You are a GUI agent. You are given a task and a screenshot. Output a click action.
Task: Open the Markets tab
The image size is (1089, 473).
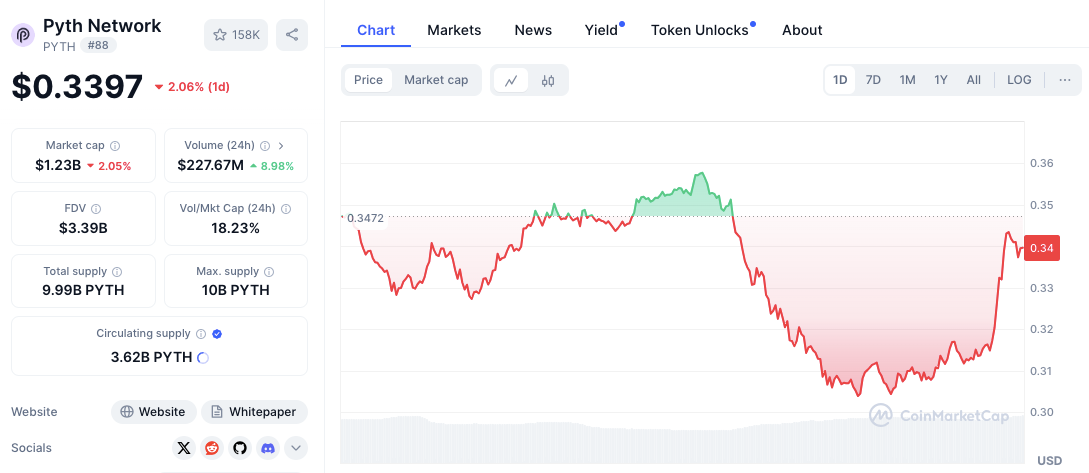pyautogui.click(x=454, y=30)
